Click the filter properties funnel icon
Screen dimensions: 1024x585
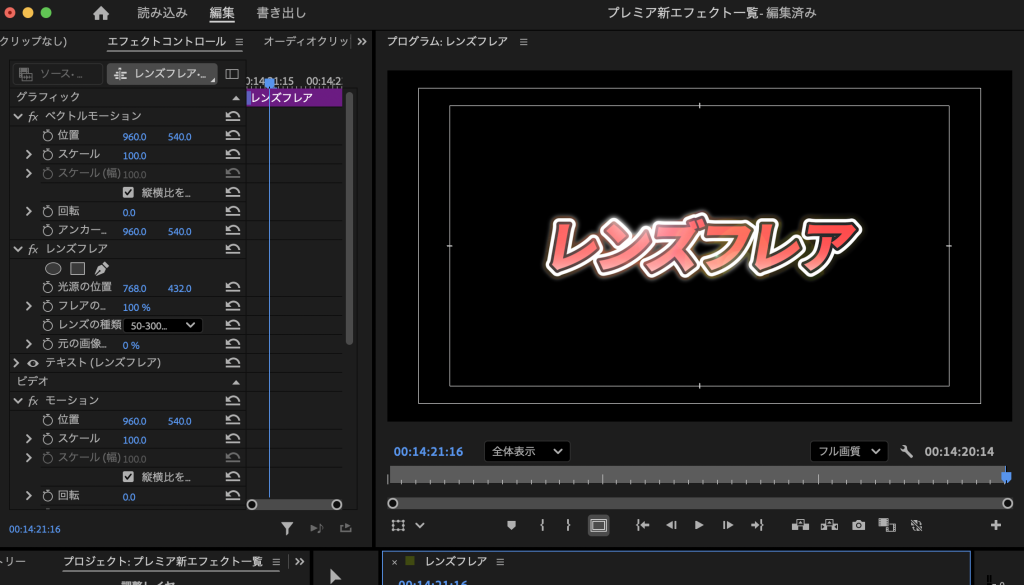287,528
